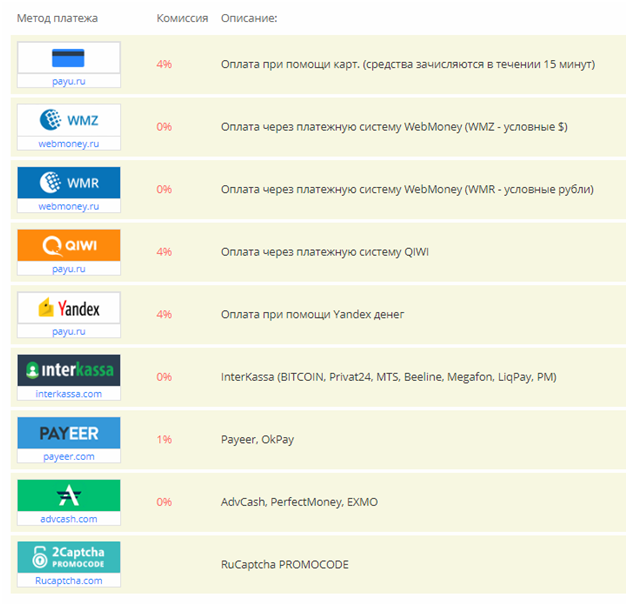
Task: Click 'Оплата при помощи Yandex денег' text
Action: tap(312, 314)
